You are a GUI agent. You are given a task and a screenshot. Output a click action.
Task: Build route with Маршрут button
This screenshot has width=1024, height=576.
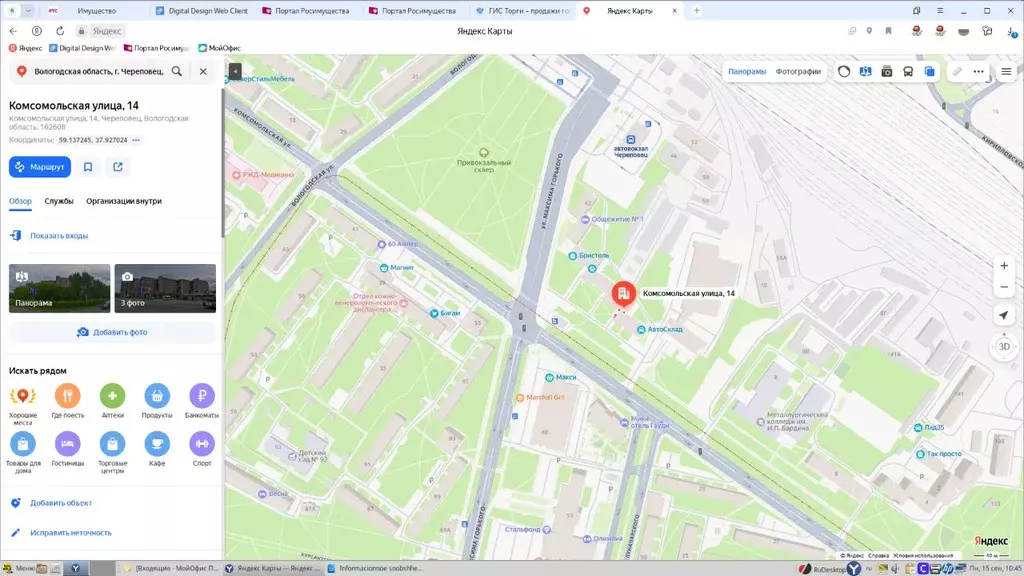click(x=40, y=167)
